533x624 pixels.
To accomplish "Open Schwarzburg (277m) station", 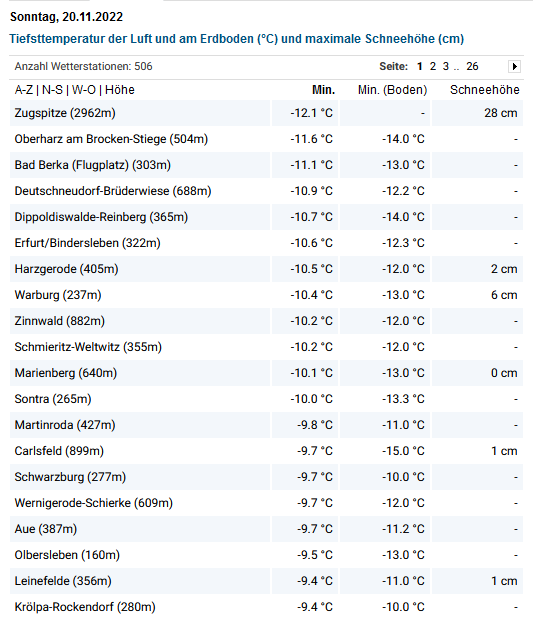I will pos(70,477).
